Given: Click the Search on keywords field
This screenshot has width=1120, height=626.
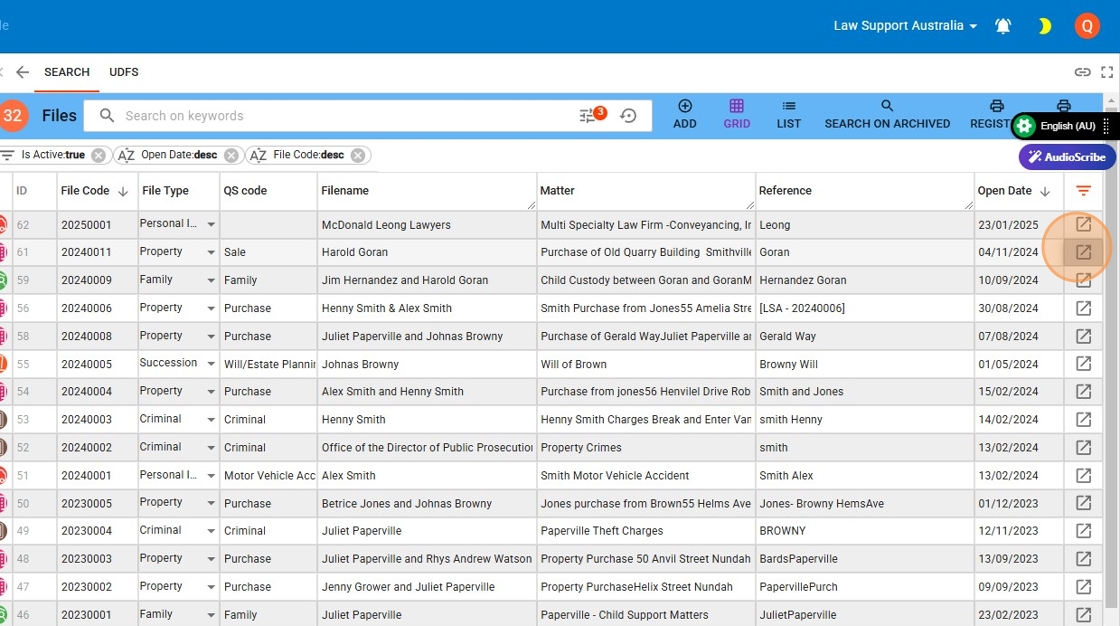Looking at the screenshot, I should click(340, 116).
